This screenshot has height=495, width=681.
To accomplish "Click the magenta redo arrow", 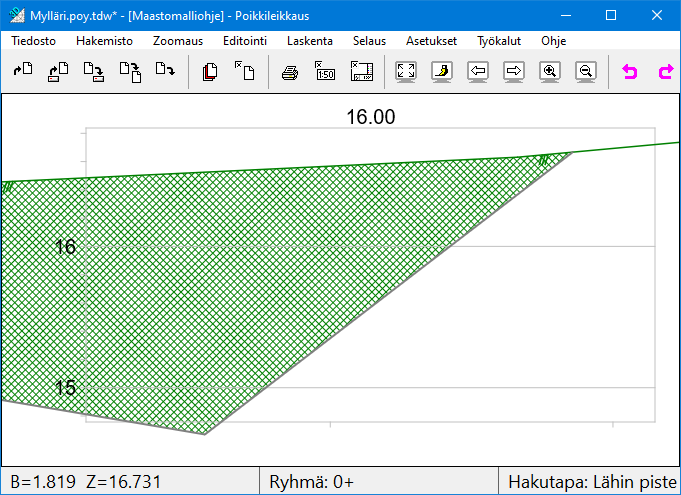I will (x=665, y=72).
